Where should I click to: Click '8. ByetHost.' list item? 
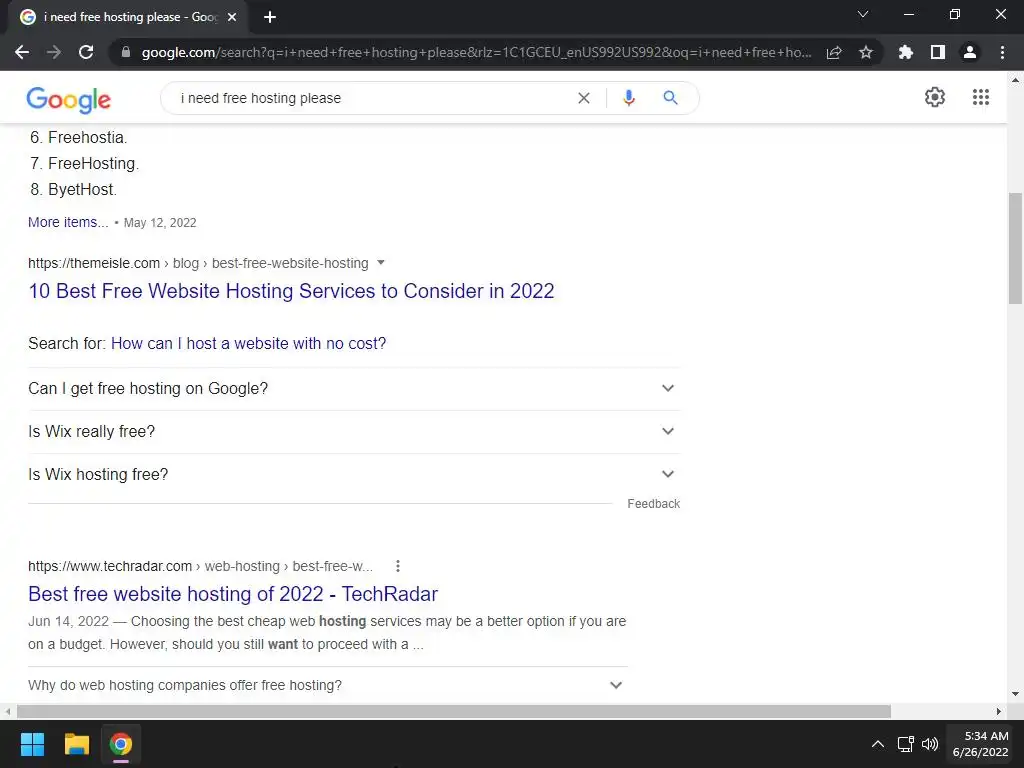tap(73, 190)
